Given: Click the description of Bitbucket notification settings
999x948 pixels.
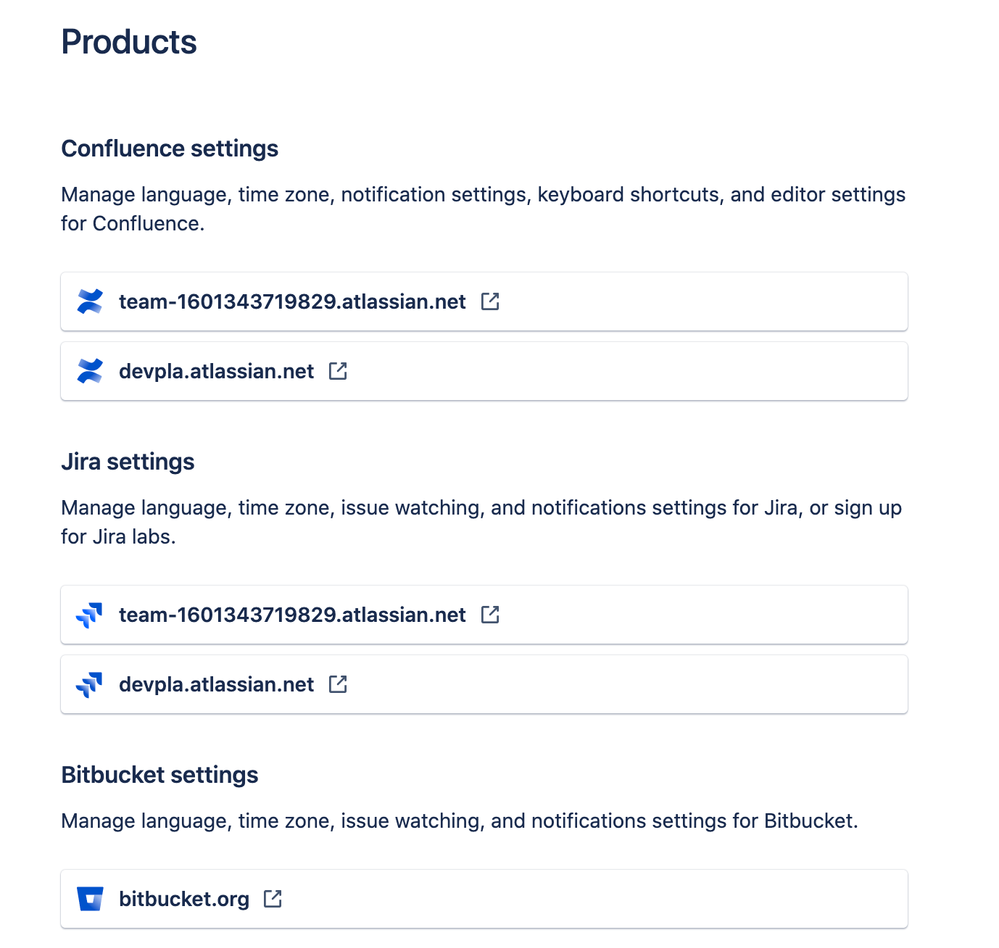Looking at the screenshot, I should (x=459, y=821).
